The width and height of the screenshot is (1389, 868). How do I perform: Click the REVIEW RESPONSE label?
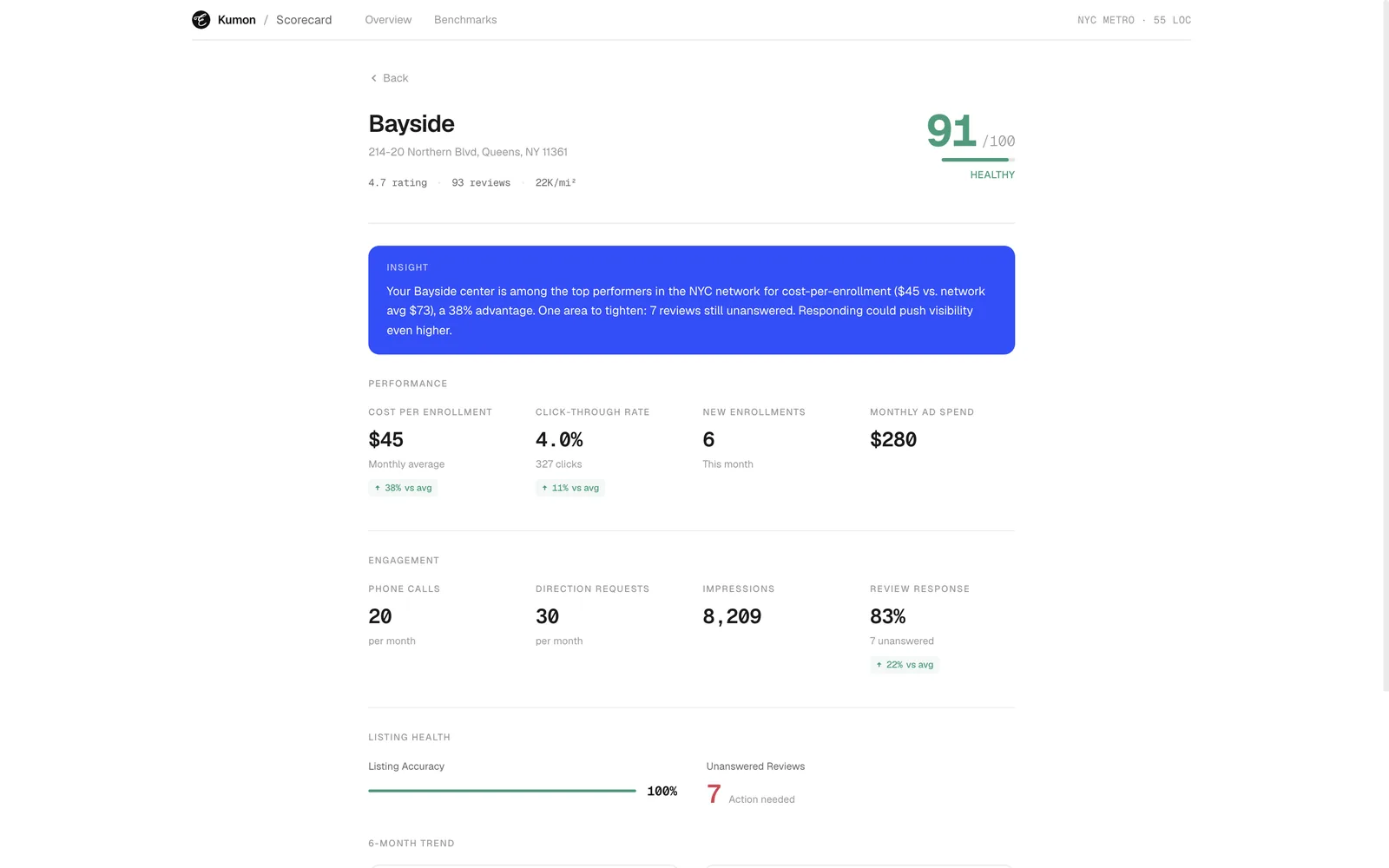tap(920, 589)
